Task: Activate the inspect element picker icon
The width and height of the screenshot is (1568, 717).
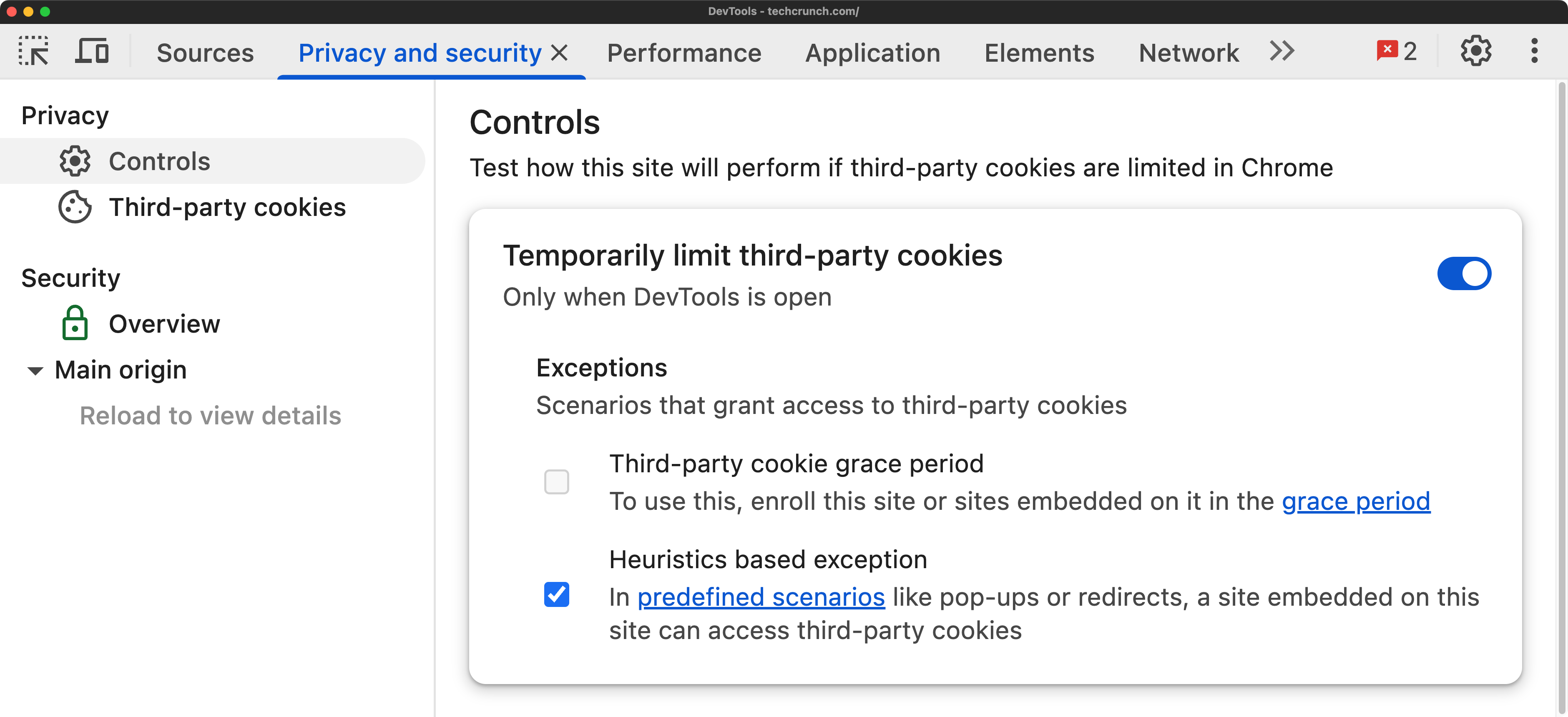Action: 34,52
